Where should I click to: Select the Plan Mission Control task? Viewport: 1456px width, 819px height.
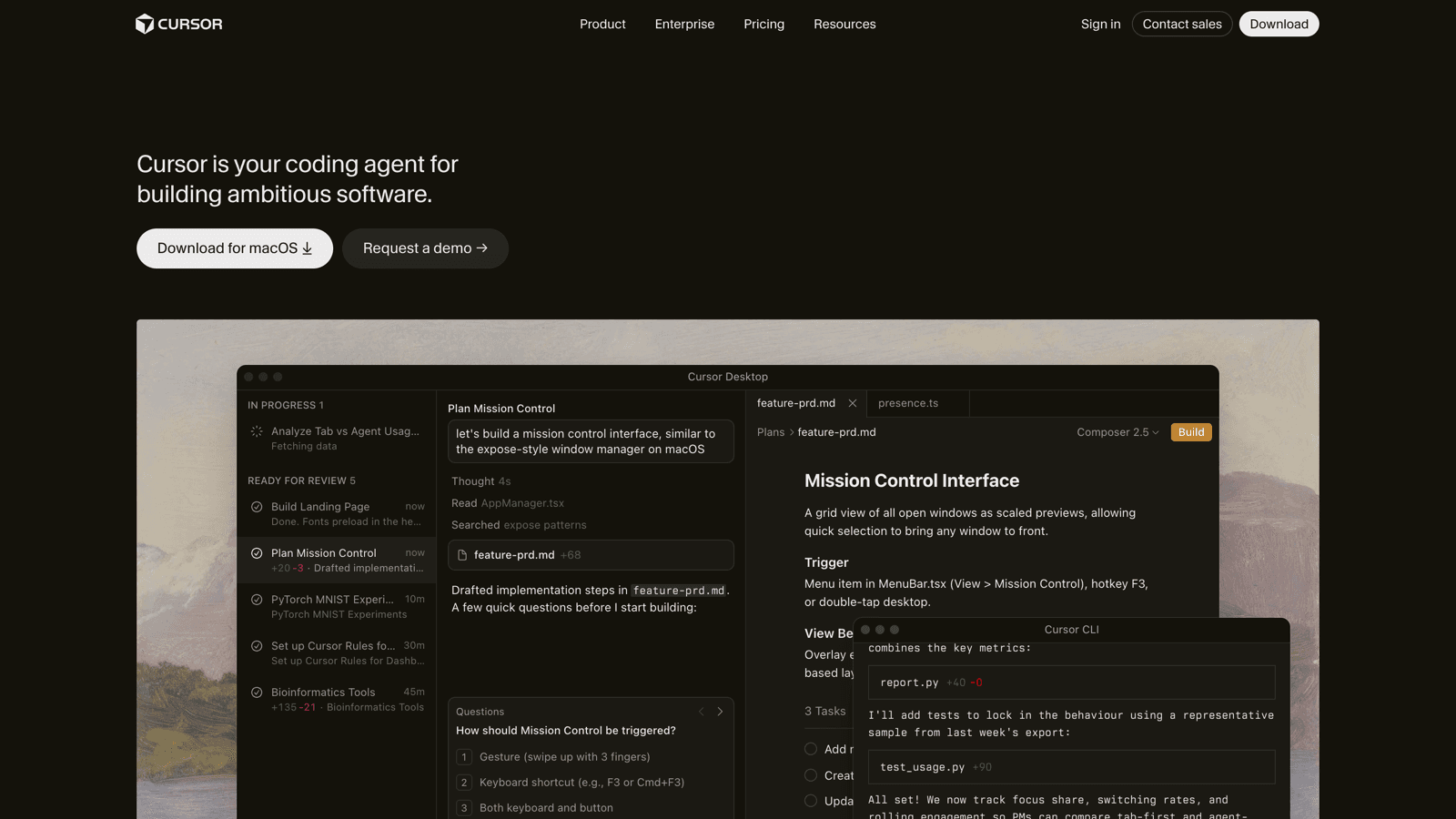[337, 561]
